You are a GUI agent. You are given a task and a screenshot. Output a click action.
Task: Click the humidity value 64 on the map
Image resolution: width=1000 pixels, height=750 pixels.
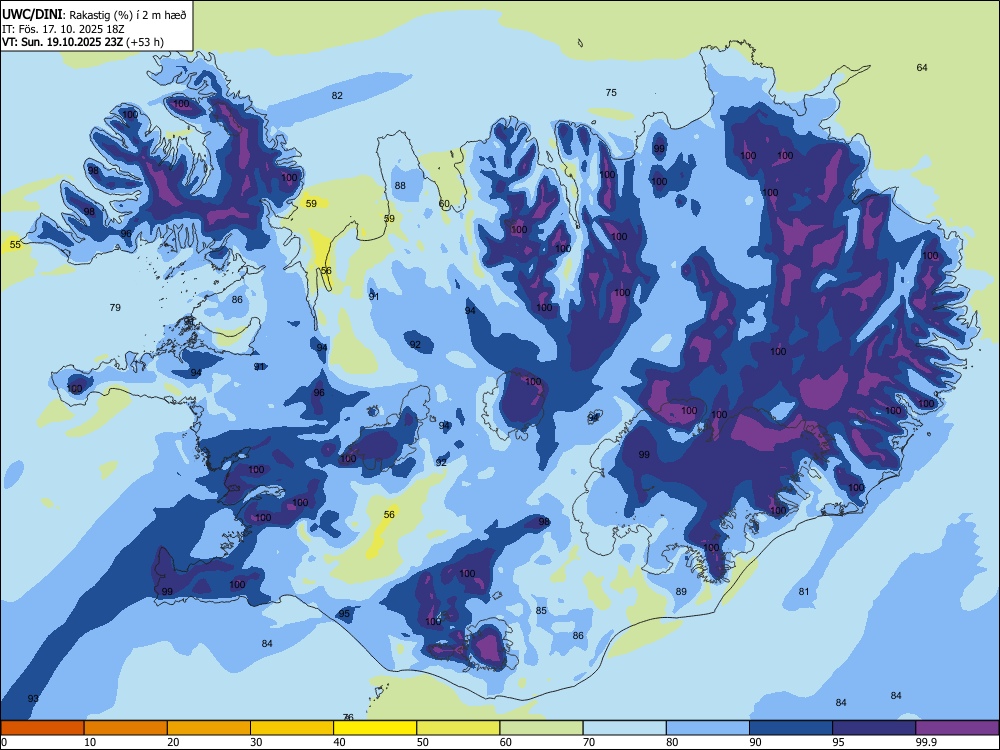pos(922,68)
